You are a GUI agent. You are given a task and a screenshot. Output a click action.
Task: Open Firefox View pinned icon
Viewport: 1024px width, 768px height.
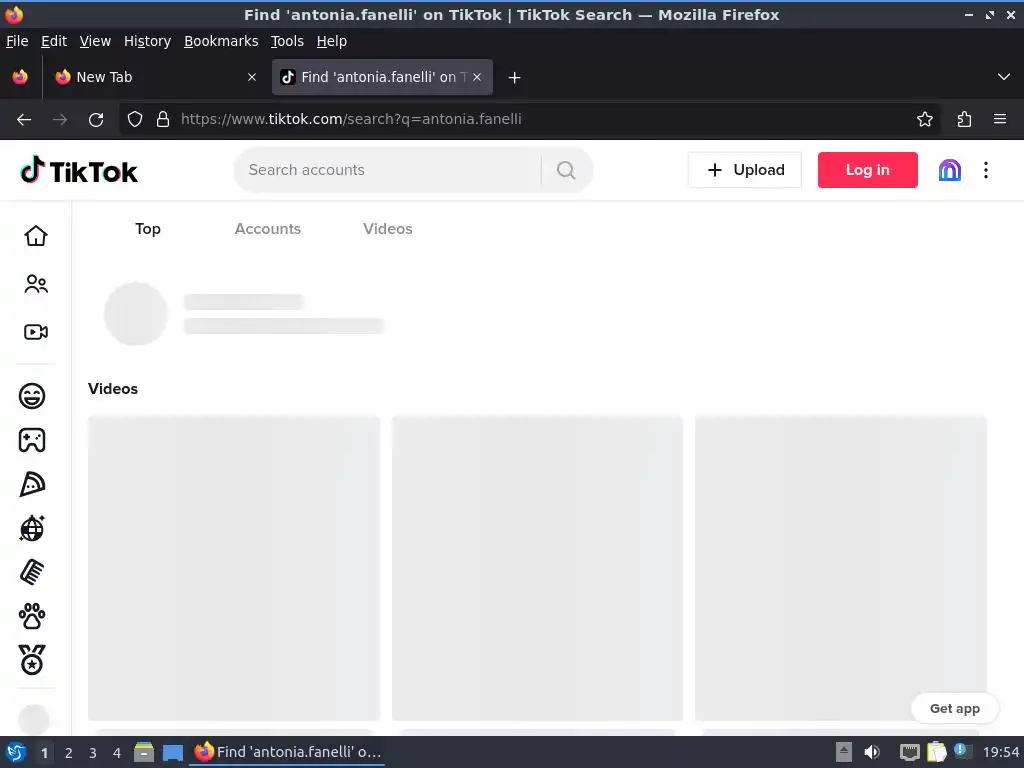(x=20, y=77)
